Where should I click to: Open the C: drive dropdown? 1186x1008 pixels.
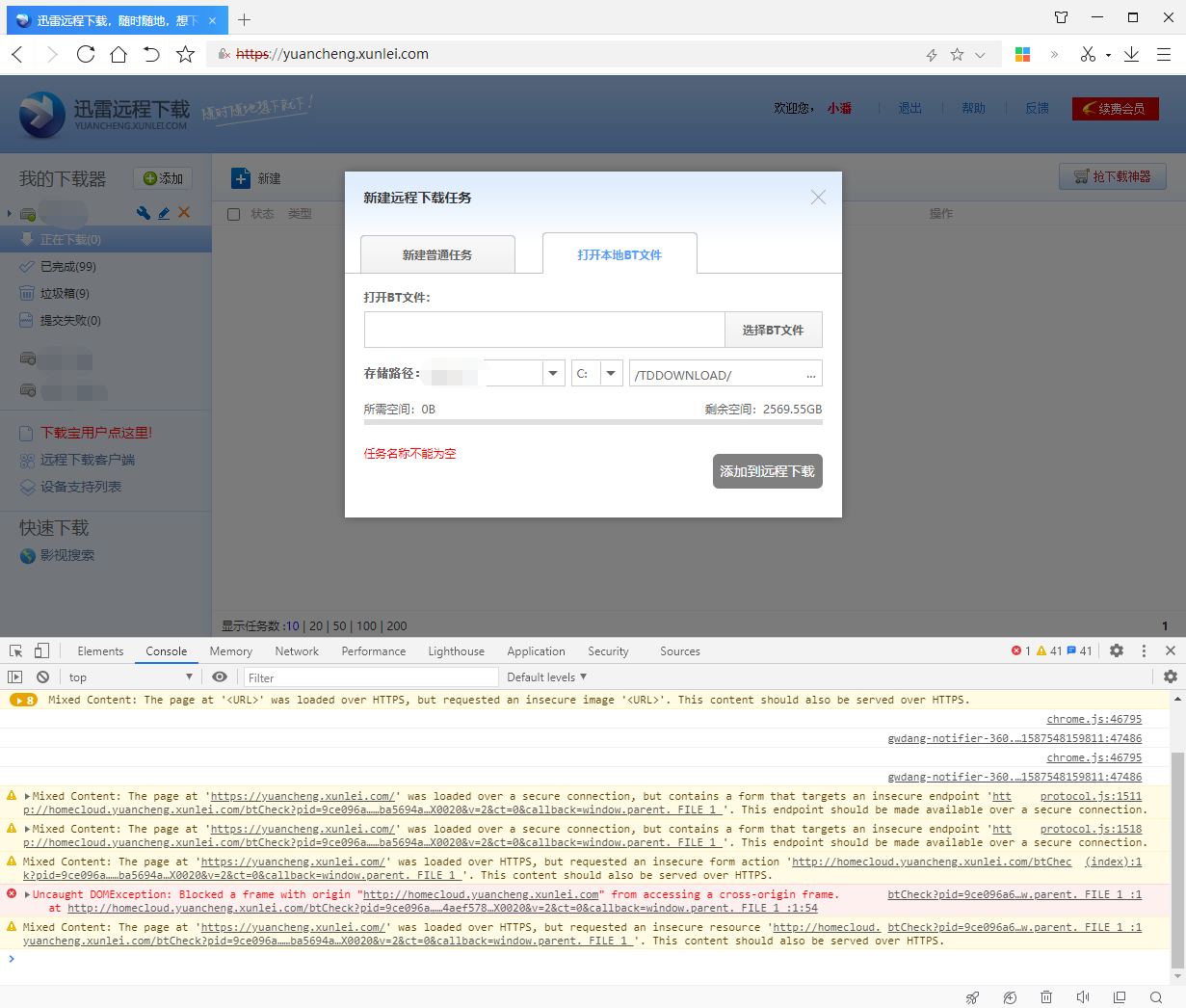point(611,374)
